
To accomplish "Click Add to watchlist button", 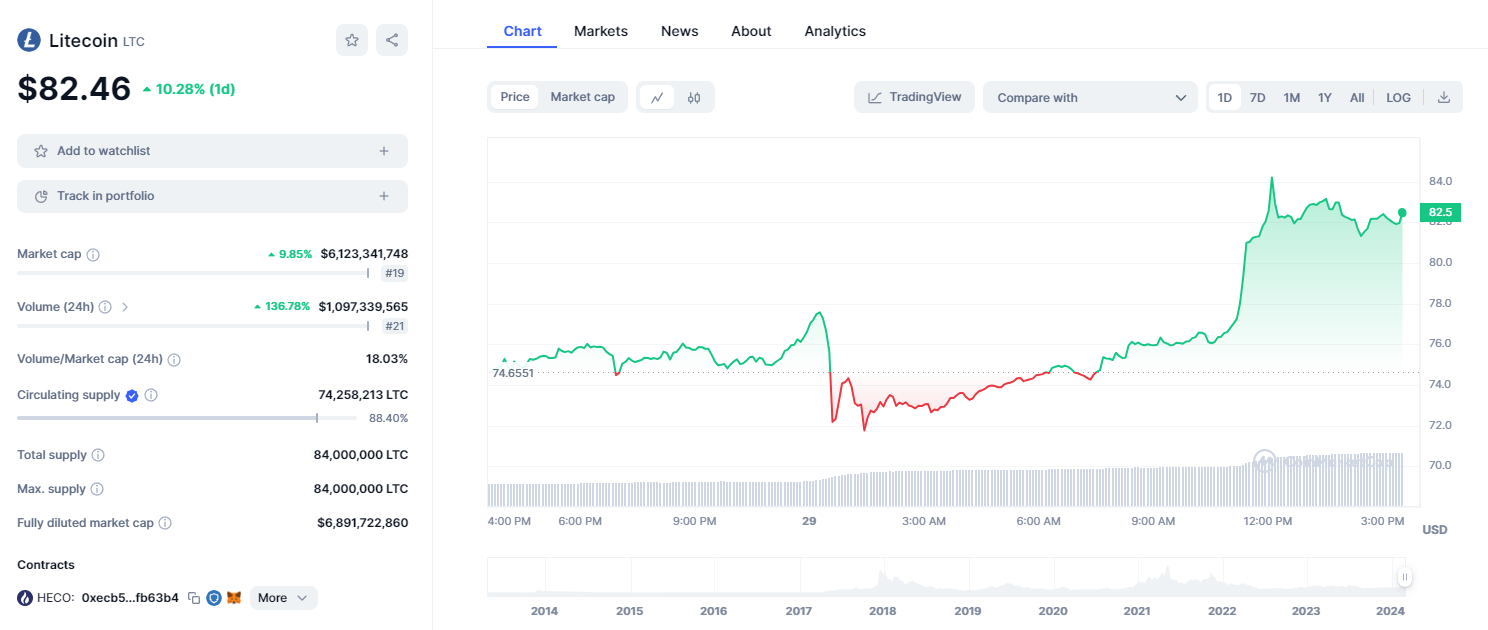I will coord(212,151).
